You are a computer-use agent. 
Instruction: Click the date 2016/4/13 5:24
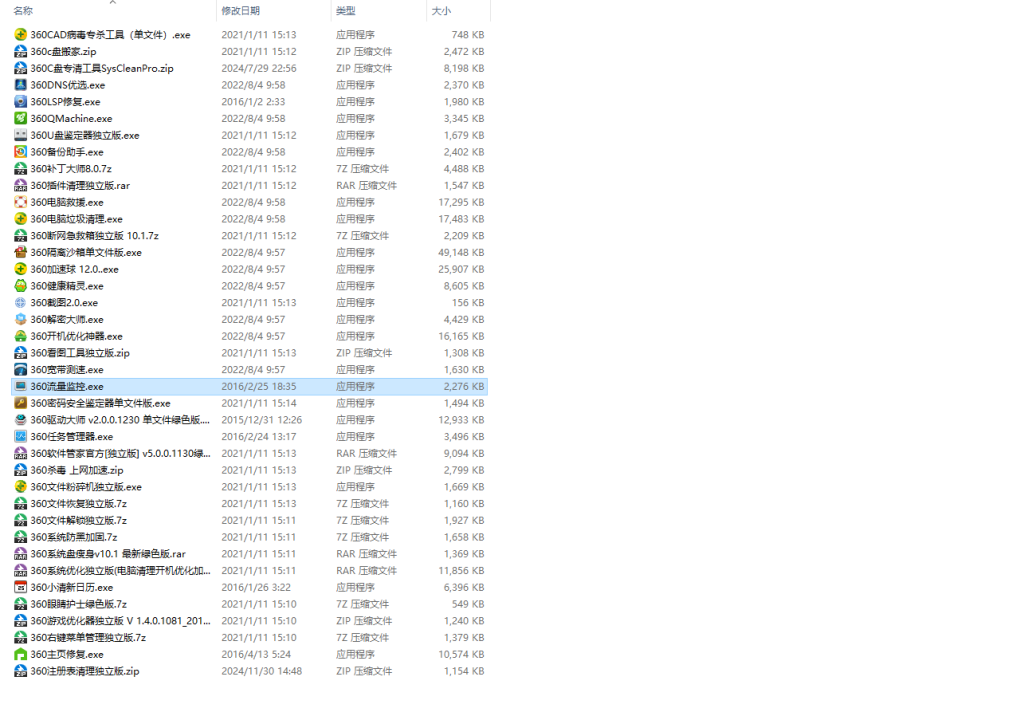[256, 655]
